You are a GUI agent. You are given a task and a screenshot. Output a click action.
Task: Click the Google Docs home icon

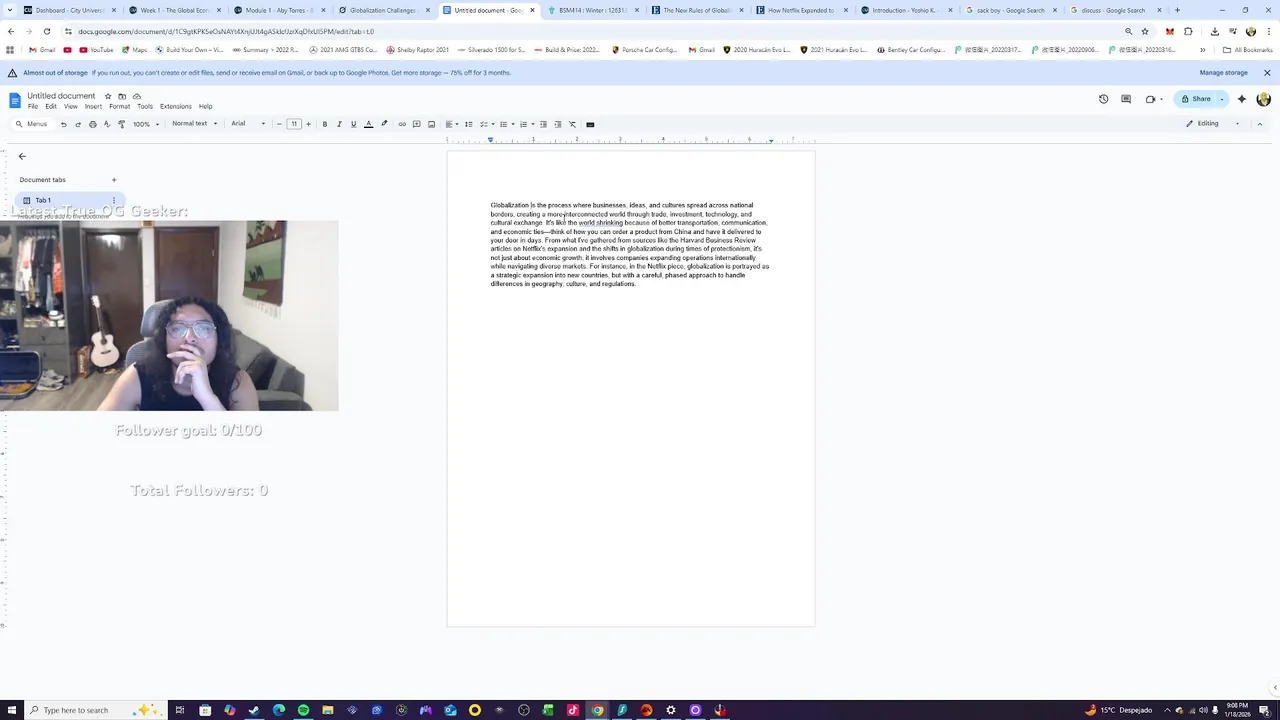(15, 100)
